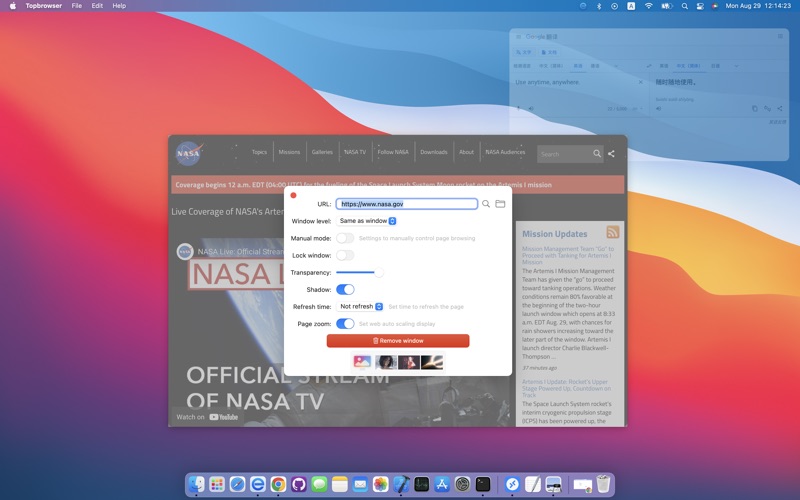Disable the Page zoom switch
Viewport: 800px width, 500px height.
(345, 323)
